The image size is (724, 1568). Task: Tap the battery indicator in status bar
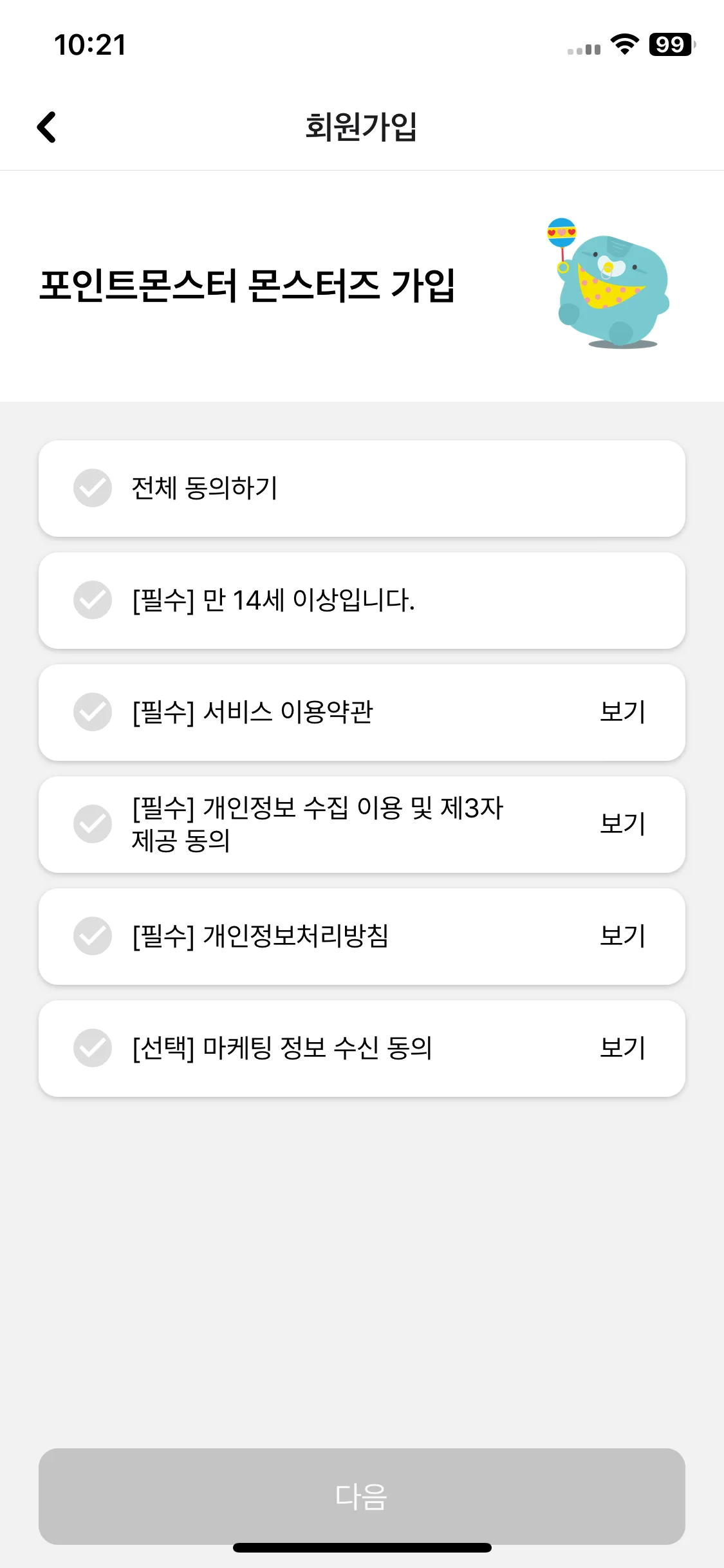click(x=672, y=44)
